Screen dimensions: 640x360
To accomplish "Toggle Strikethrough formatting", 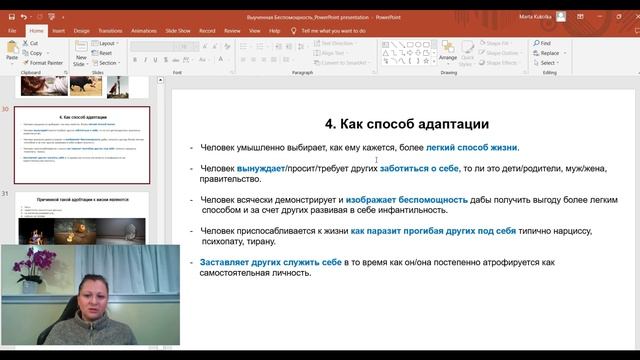I will tap(176, 60).
